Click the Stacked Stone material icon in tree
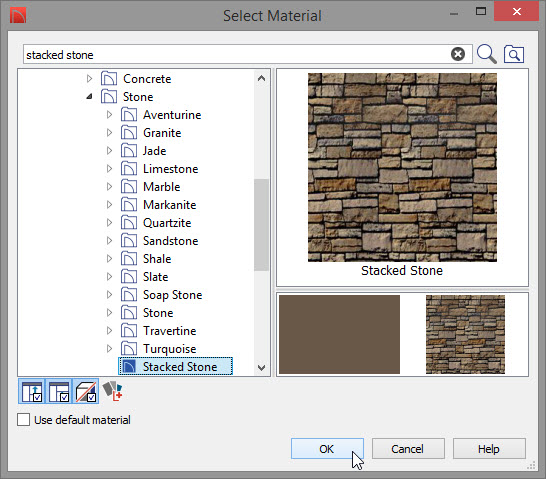Viewport: 546px width, 479px height. coord(128,367)
